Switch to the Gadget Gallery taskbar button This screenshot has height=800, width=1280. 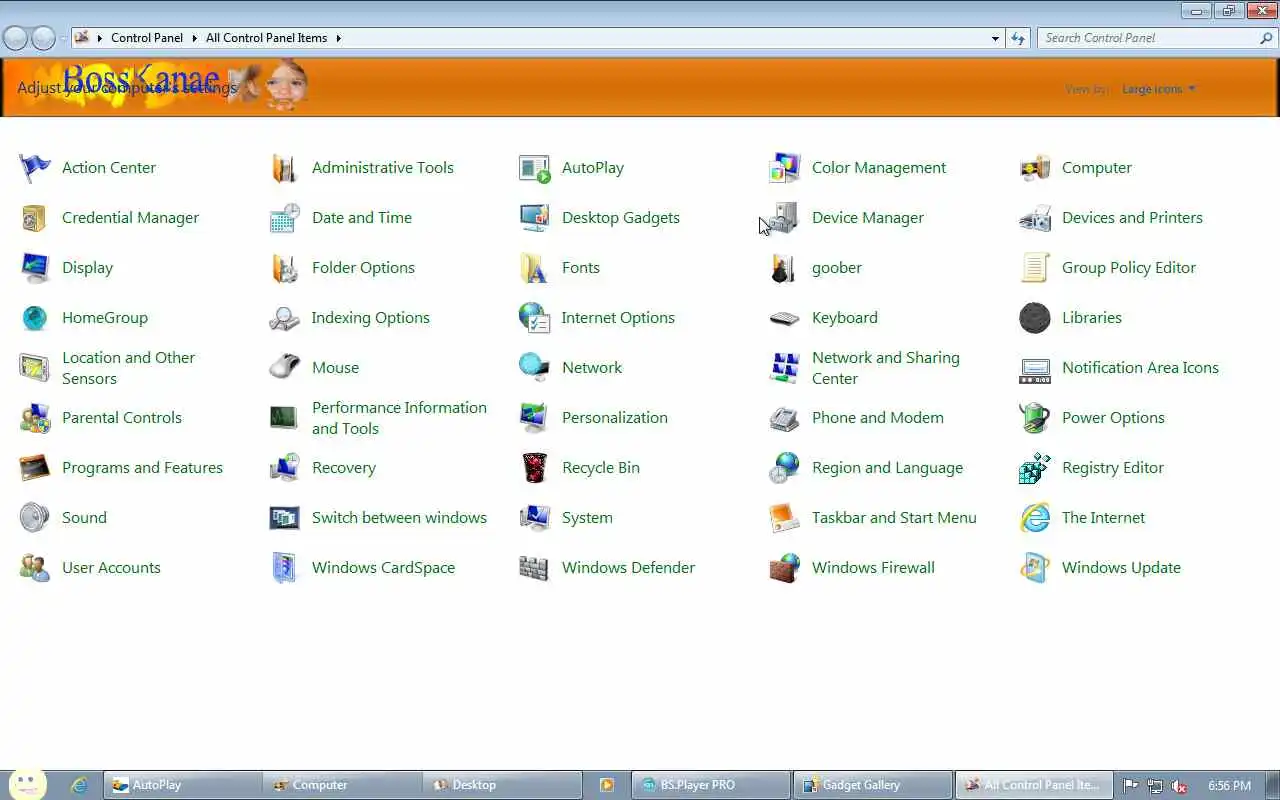872,785
